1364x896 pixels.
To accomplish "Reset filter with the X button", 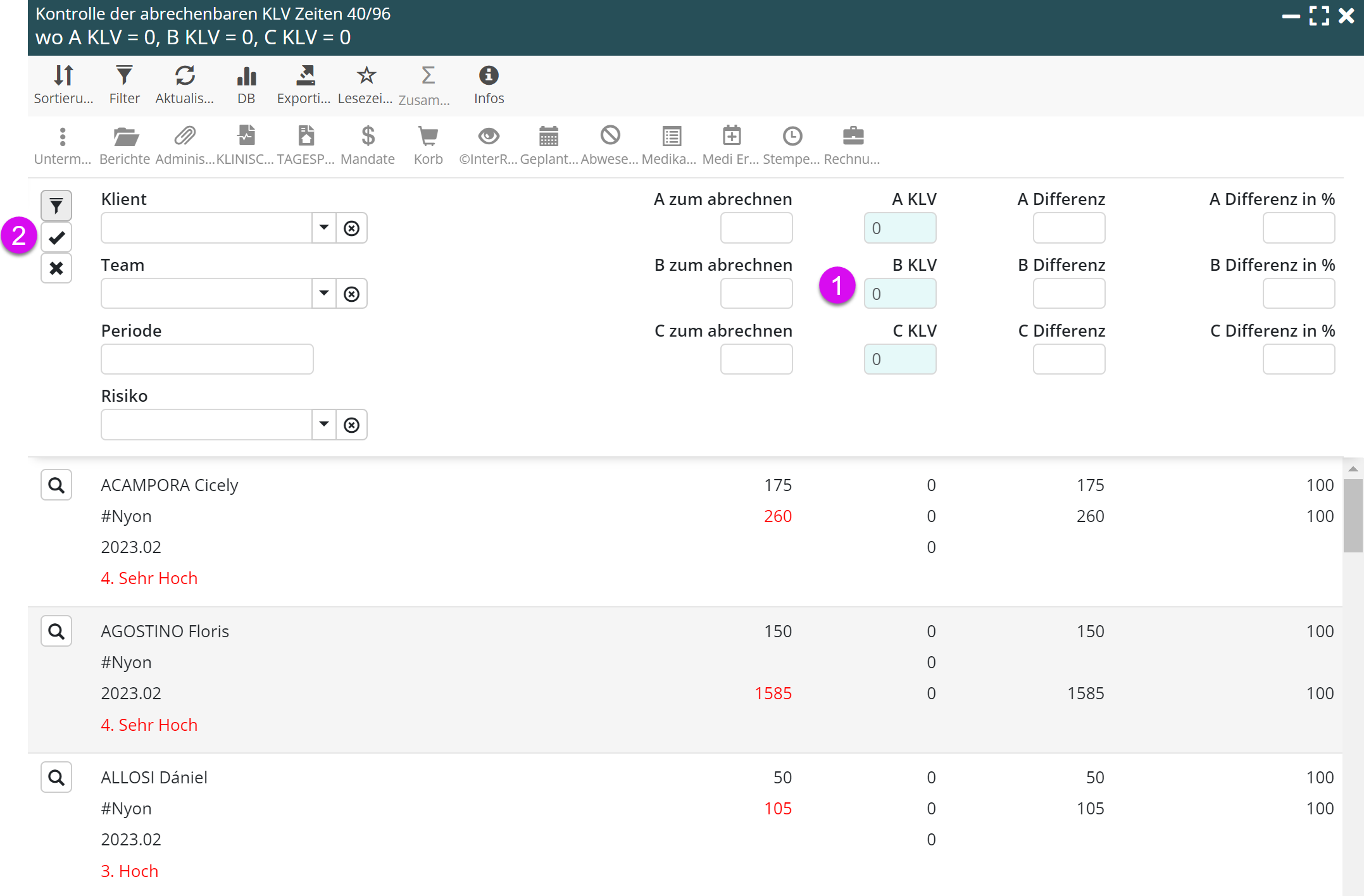I will [56, 268].
